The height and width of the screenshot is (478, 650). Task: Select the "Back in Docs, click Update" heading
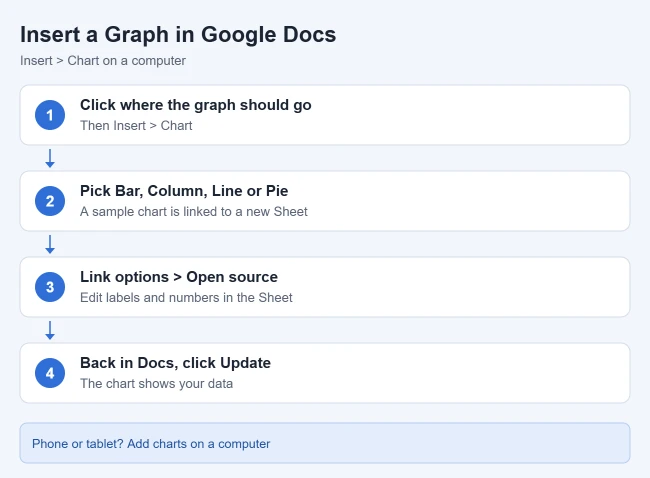[x=175, y=363]
